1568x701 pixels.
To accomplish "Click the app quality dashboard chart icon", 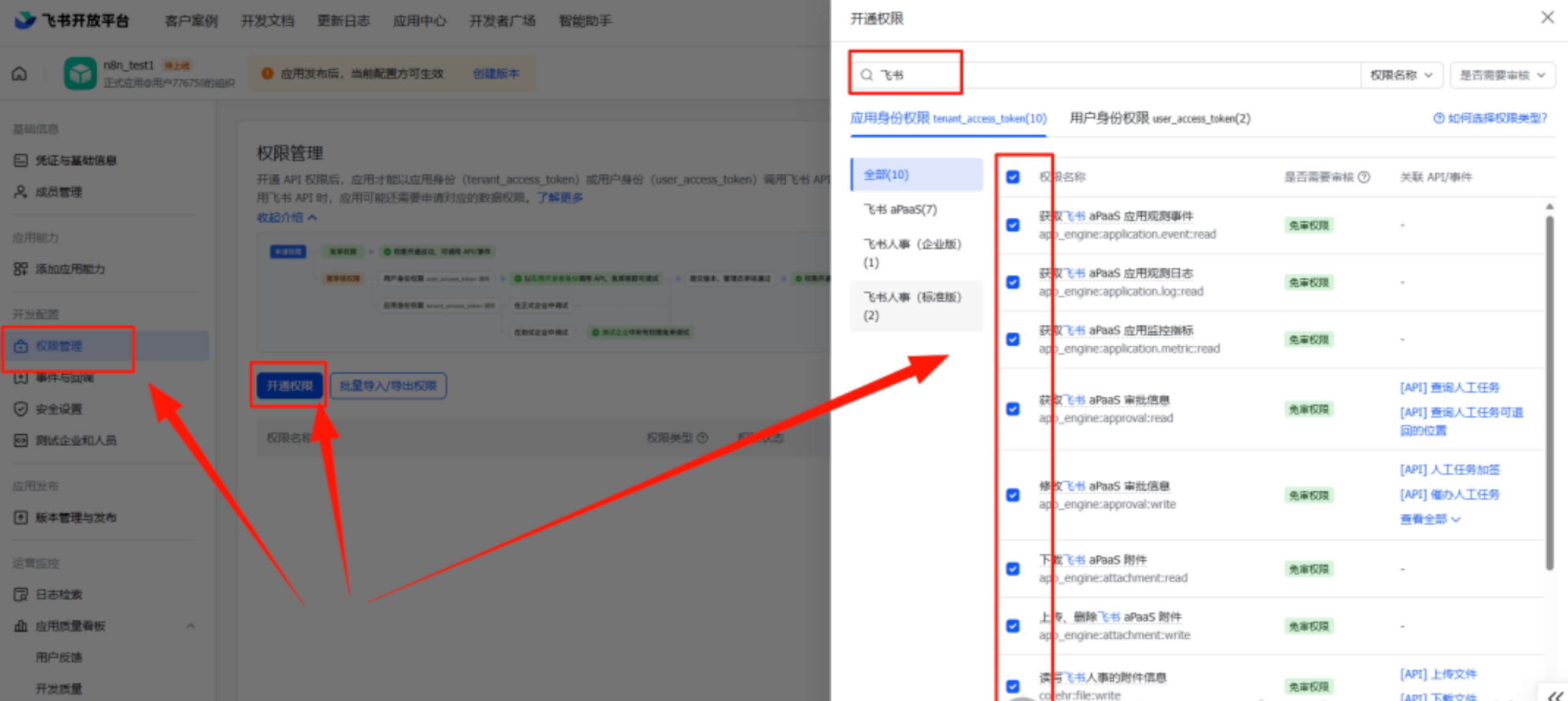I will [21, 626].
